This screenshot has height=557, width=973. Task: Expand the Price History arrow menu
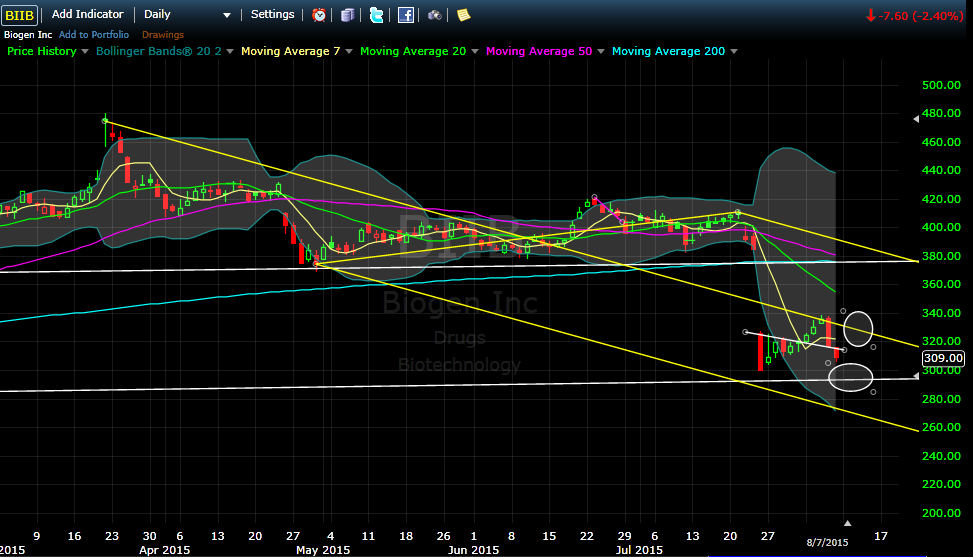tap(85, 51)
